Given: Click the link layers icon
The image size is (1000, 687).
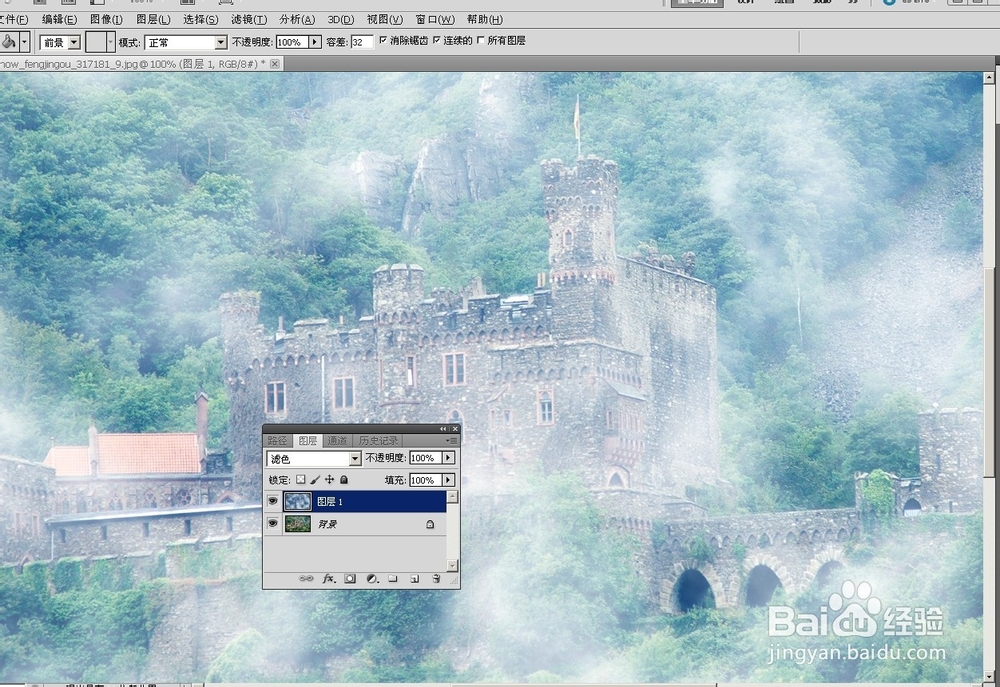Looking at the screenshot, I should (x=306, y=579).
